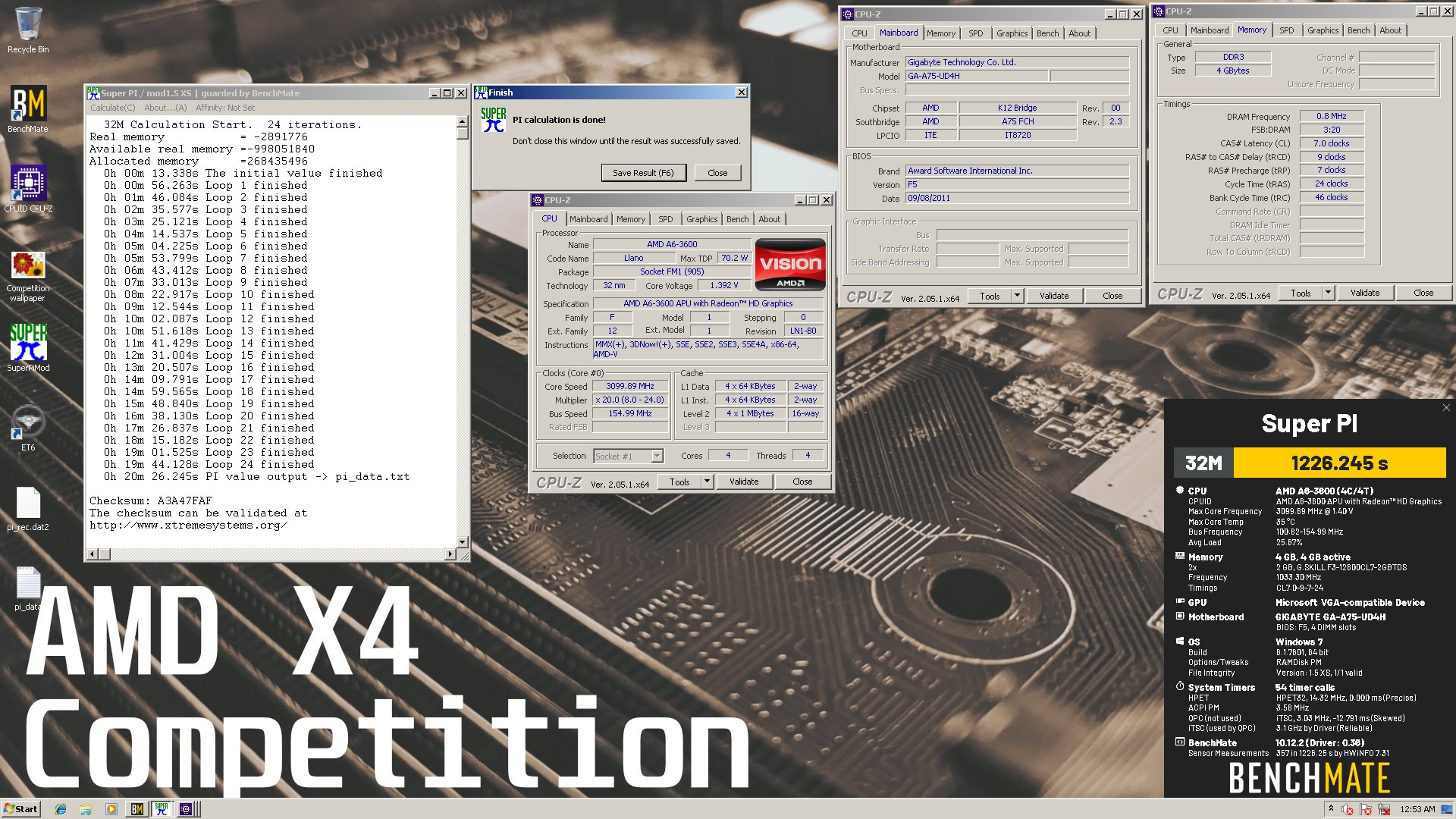The image size is (1456, 819).
Task: Expand Tools dropdown arrow in CPU-Z Mainboard window
Action: pyautogui.click(x=1017, y=296)
